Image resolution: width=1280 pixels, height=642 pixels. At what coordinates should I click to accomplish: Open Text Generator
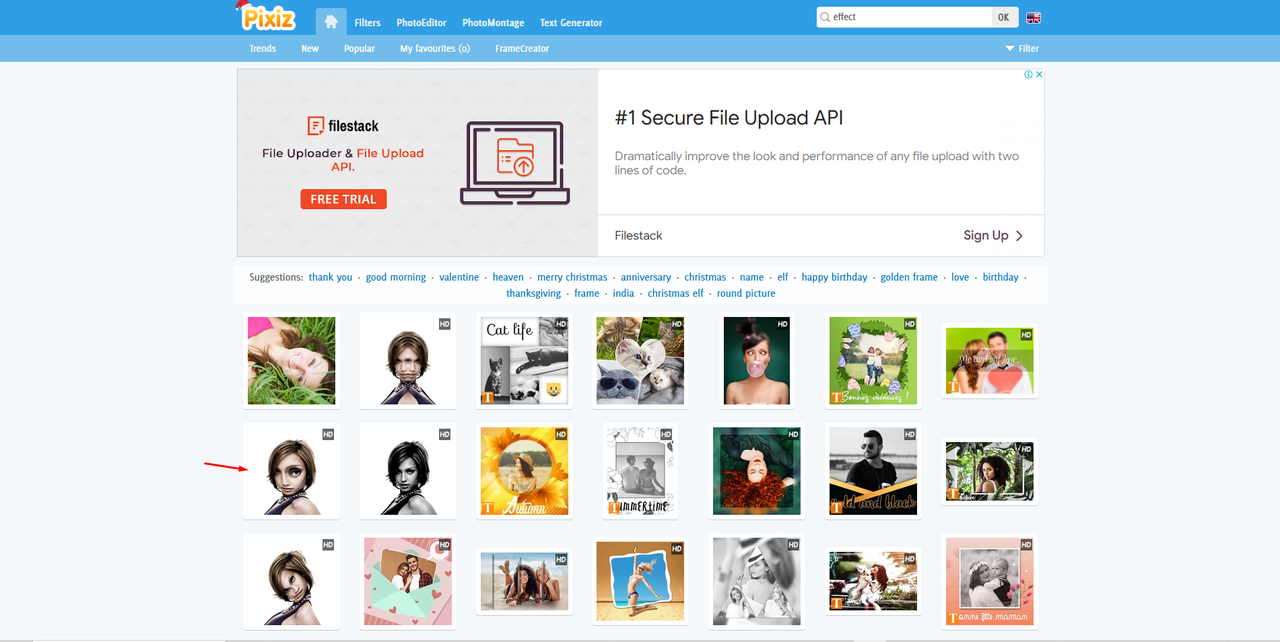[571, 22]
